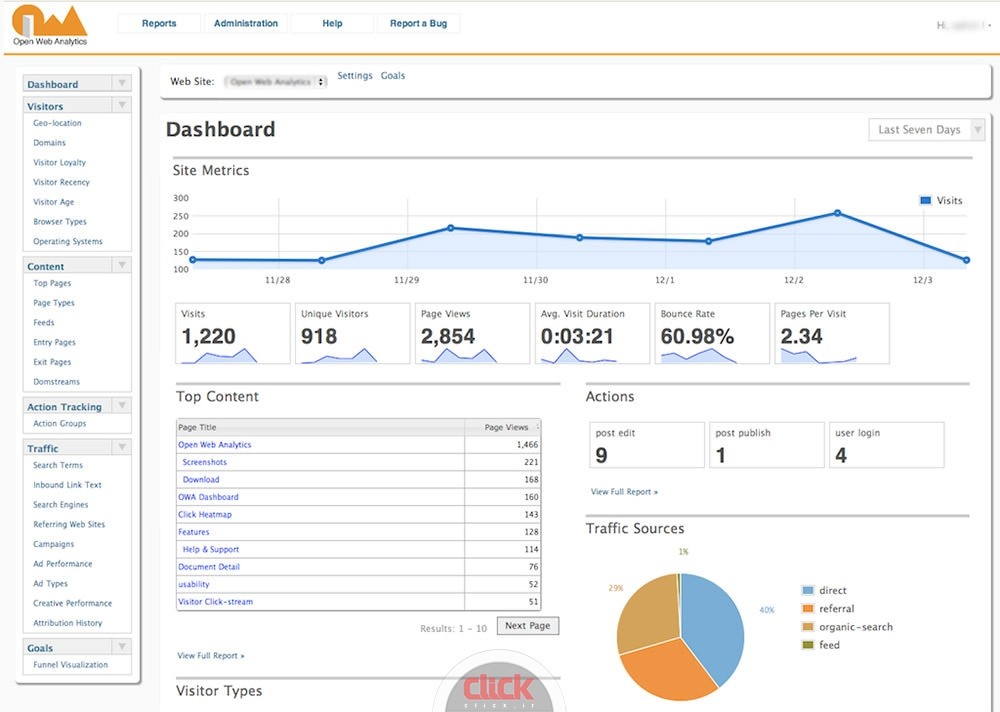Viewport: 1000px width, 712px height.
Task: Open the Last Seven Days date dropdown
Action: coord(927,130)
